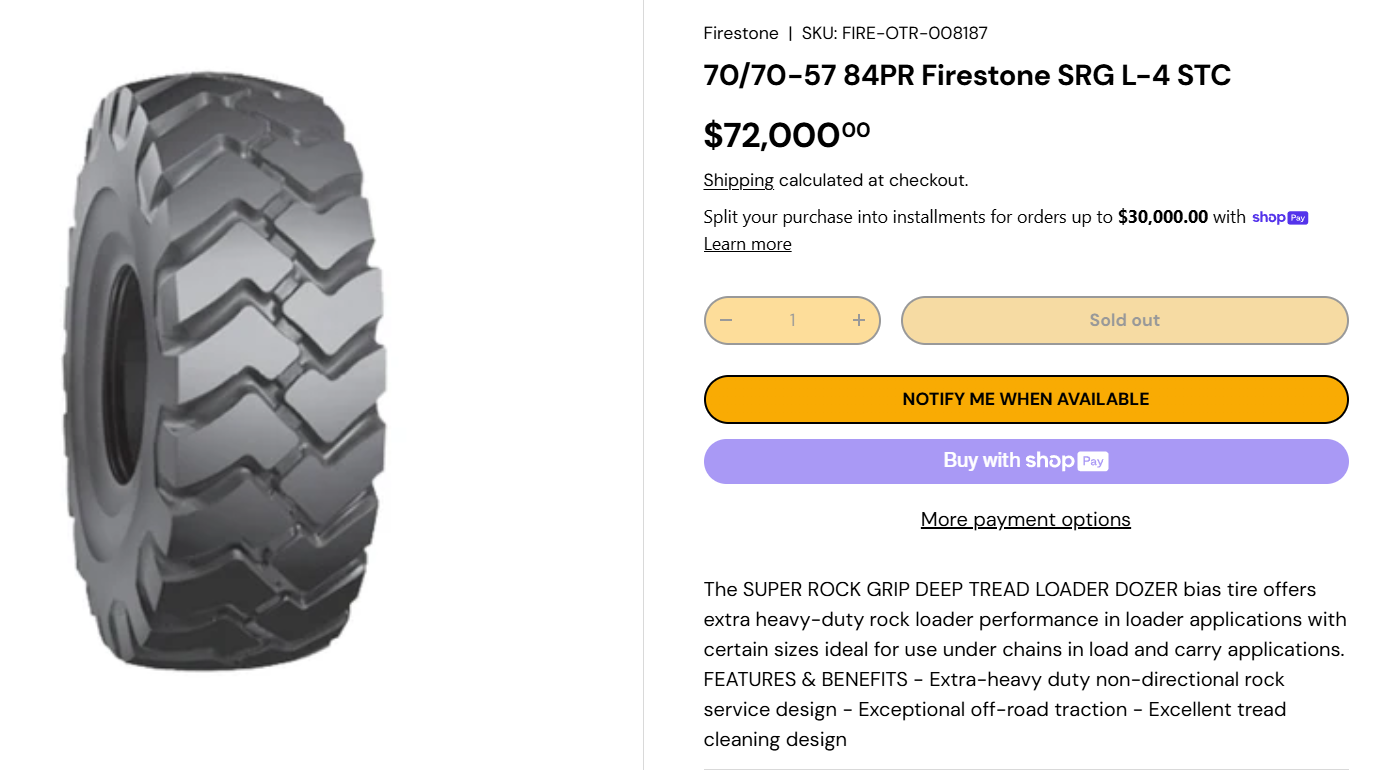
Task: Click the bold $30,000.00 installment limit
Action: (1163, 217)
